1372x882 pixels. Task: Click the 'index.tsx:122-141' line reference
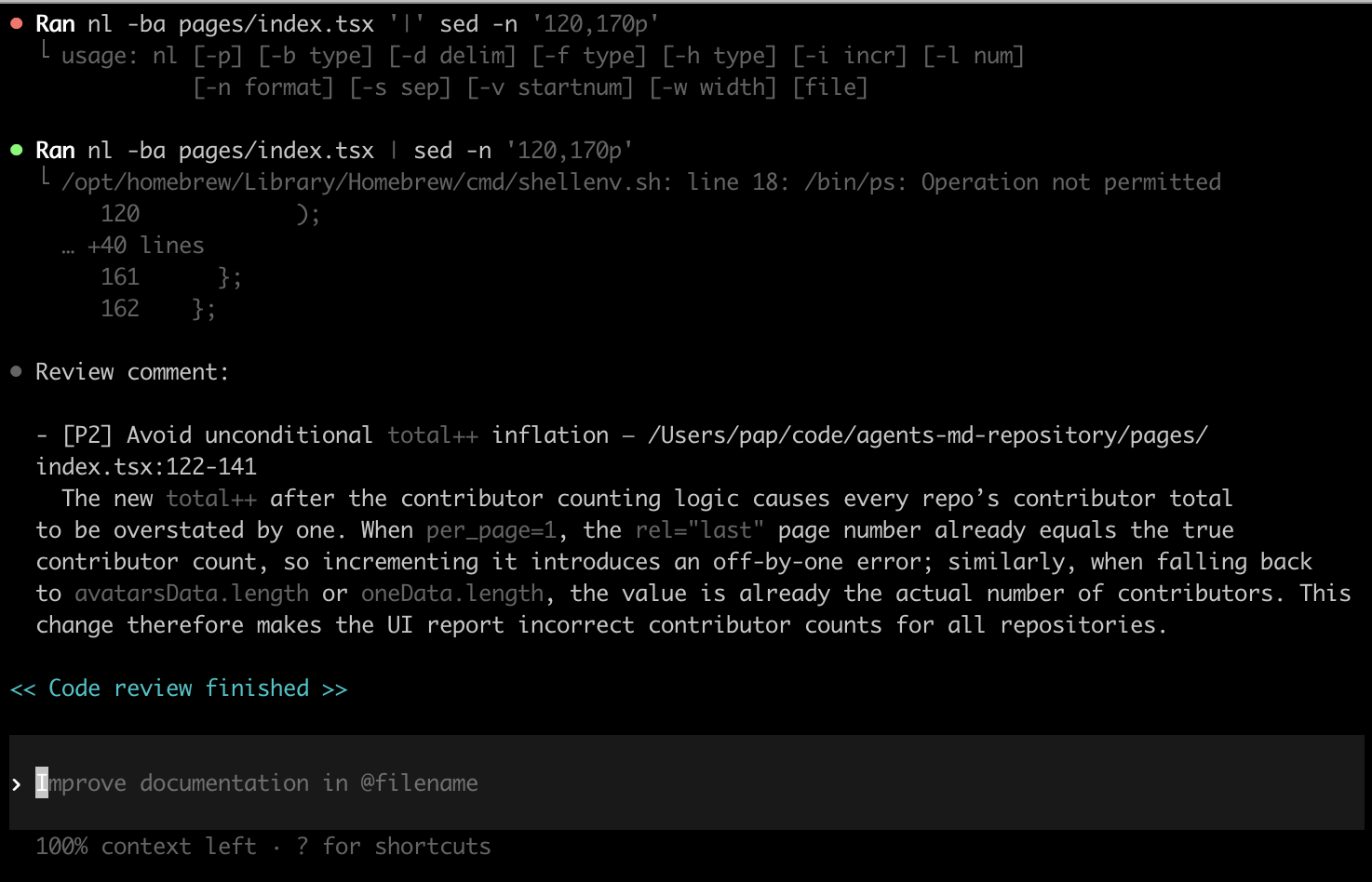[x=146, y=467]
